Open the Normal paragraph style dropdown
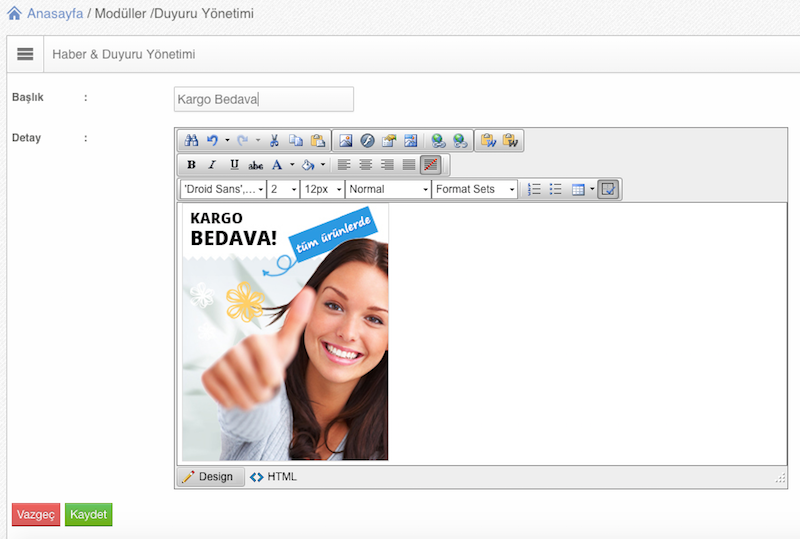This screenshot has width=800, height=539. 388,189
